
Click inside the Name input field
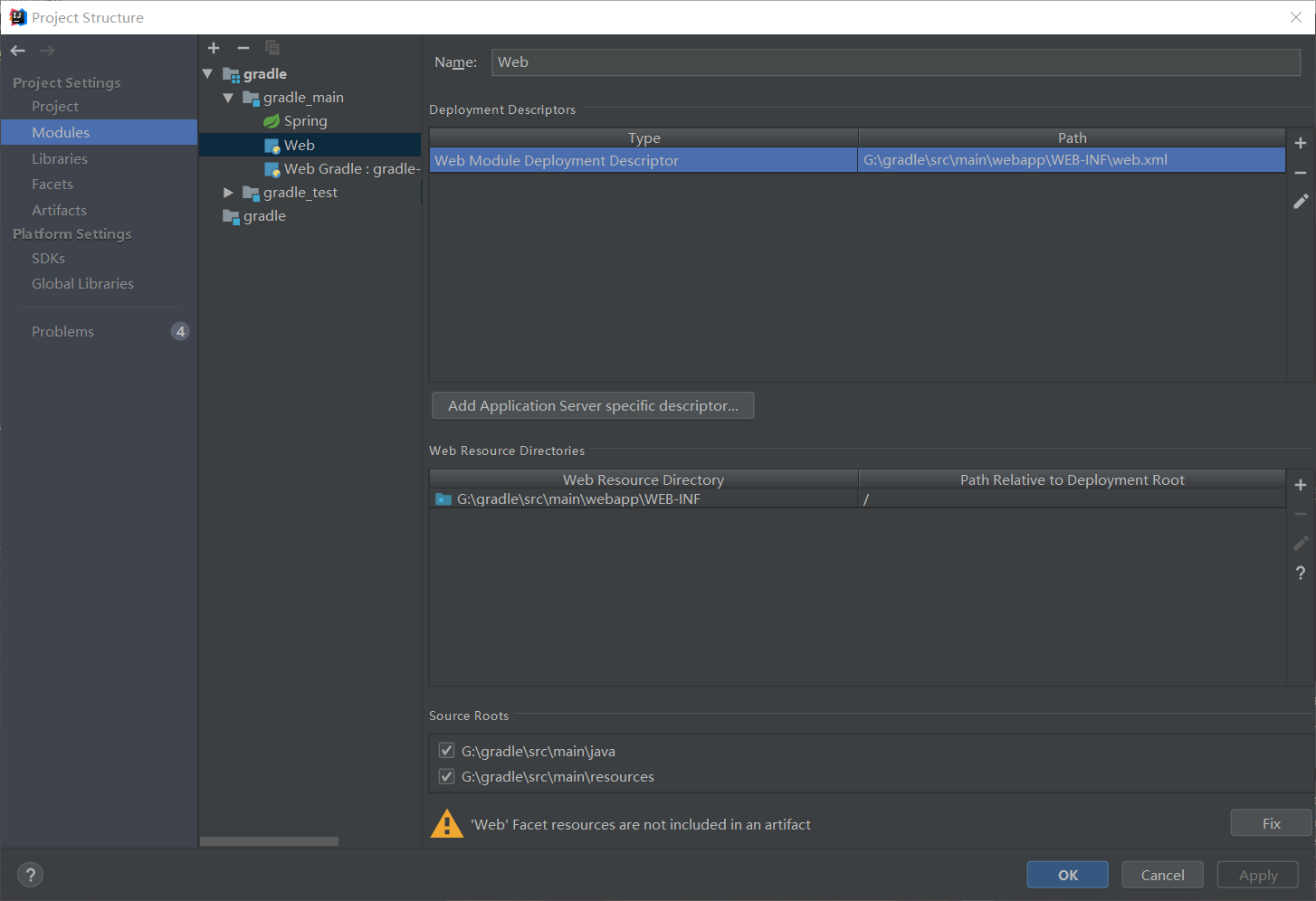[x=896, y=62]
